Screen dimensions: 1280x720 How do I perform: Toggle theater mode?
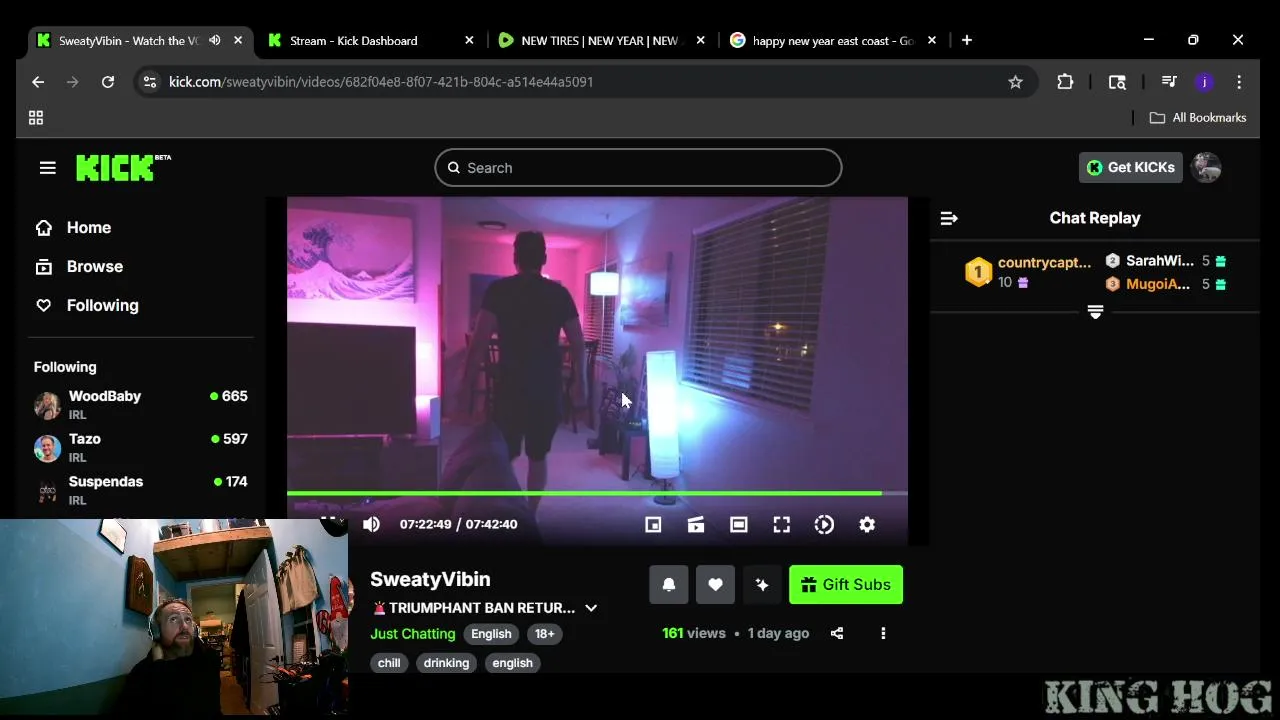[x=739, y=524]
